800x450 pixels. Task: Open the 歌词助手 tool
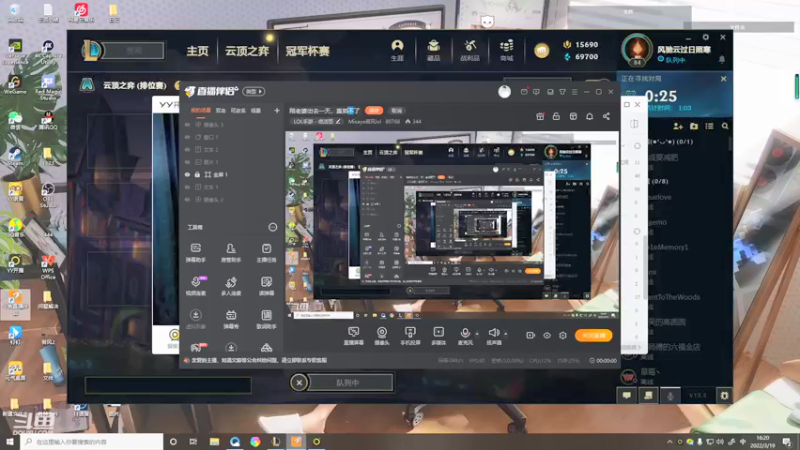tap(266, 319)
